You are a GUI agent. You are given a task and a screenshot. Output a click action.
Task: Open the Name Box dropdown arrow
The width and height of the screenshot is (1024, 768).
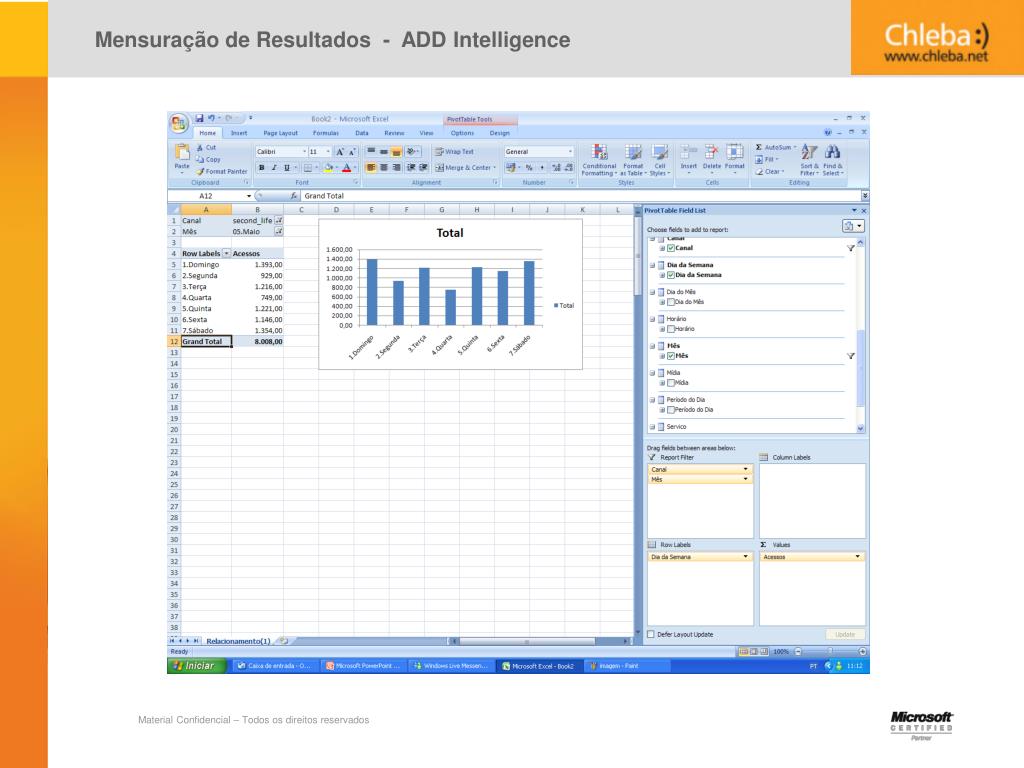tap(249, 196)
